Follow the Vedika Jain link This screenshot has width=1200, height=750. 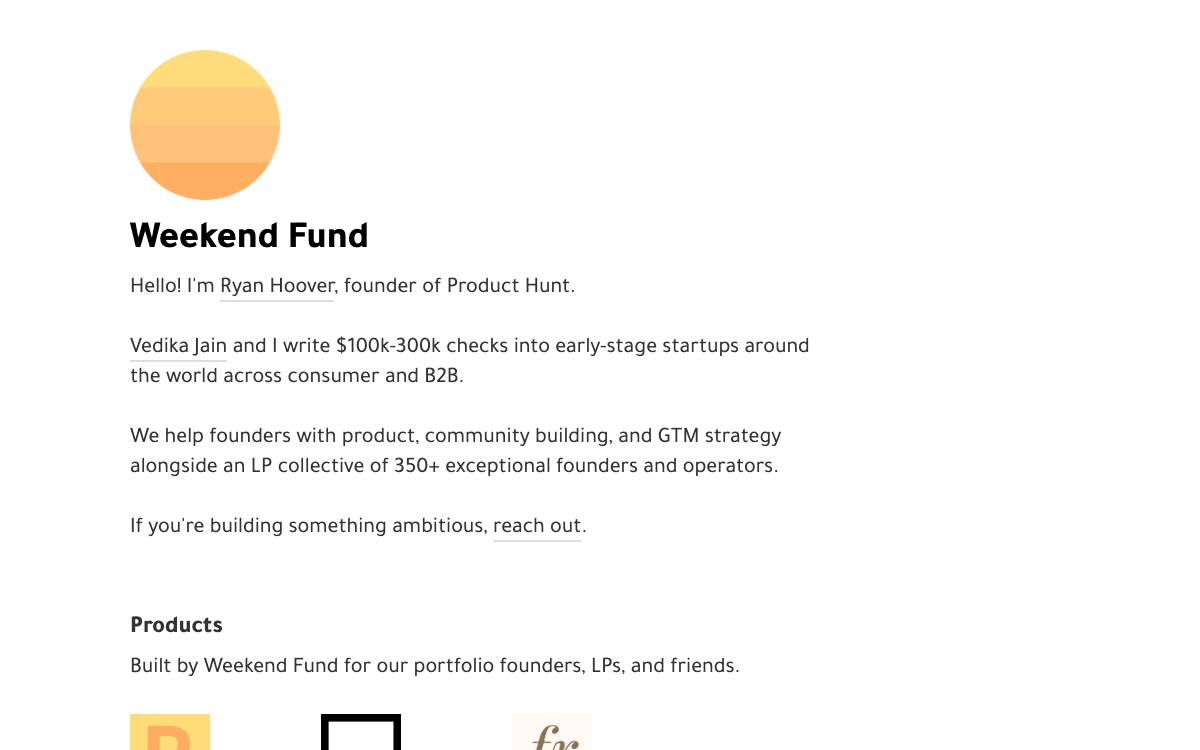(x=178, y=346)
